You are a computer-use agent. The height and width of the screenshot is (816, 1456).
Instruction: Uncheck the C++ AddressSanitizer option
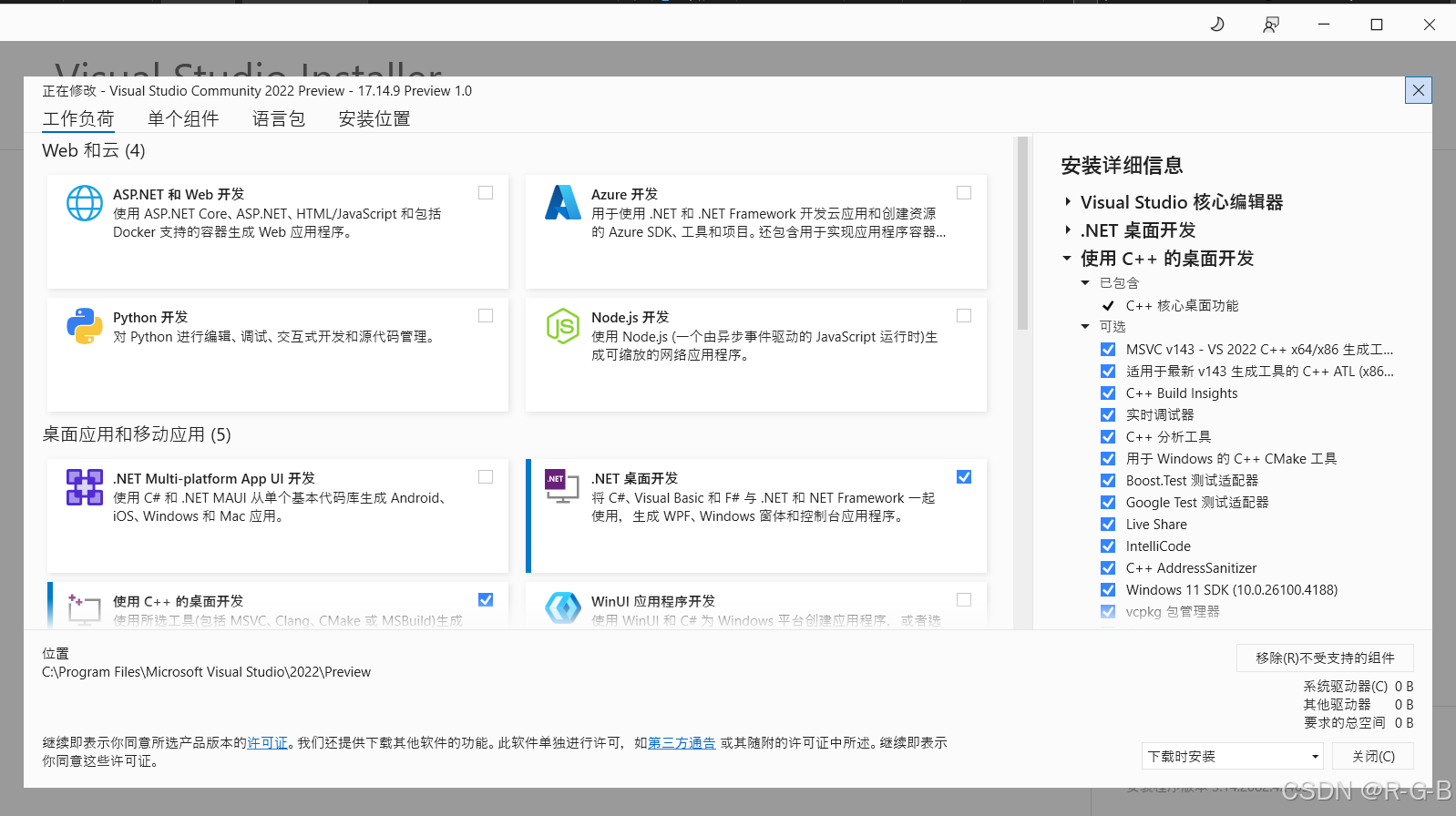[1108, 568]
